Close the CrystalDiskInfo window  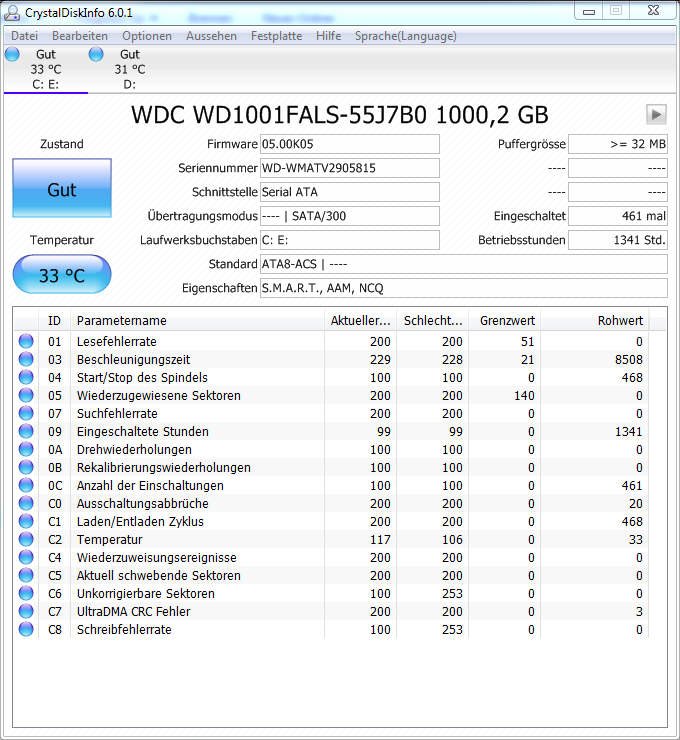pos(654,10)
